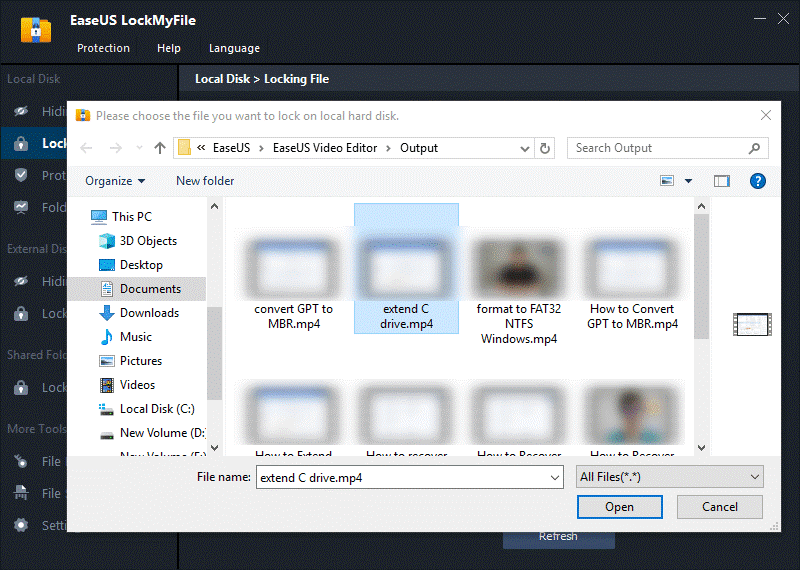Click the EaseUS Video Editor breadcrumb segment
This screenshot has height=570, width=800.
coord(324,148)
